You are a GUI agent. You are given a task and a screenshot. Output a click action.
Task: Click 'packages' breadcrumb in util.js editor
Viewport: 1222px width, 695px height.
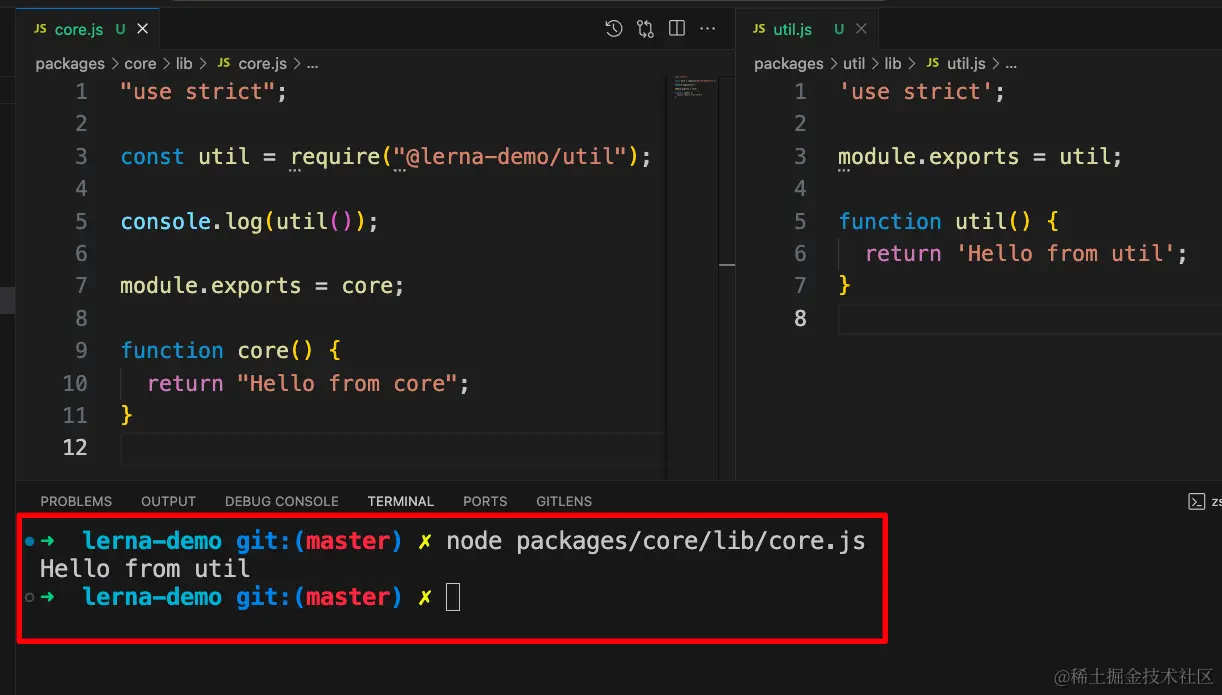click(789, 63)
